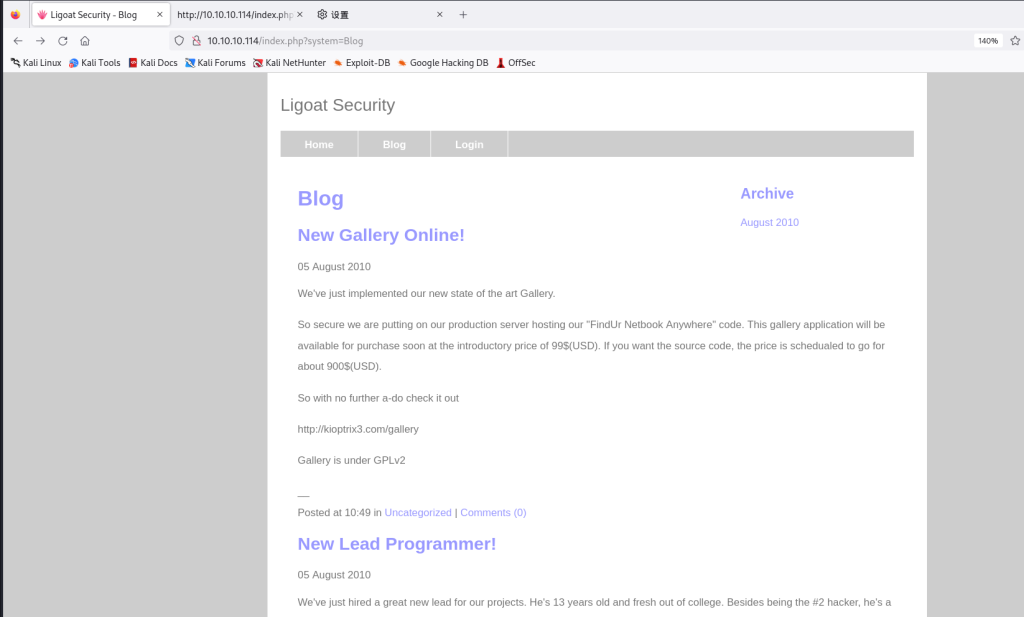Open the Home menu item
This screenshot has width=1024, height=617.
319,144
